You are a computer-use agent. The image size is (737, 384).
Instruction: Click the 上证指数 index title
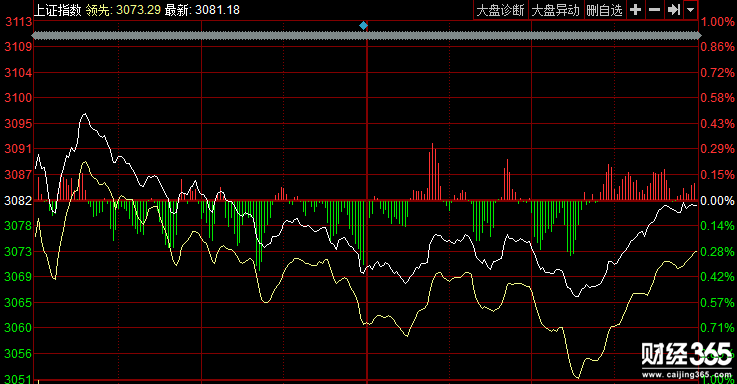tap(58, 10)
